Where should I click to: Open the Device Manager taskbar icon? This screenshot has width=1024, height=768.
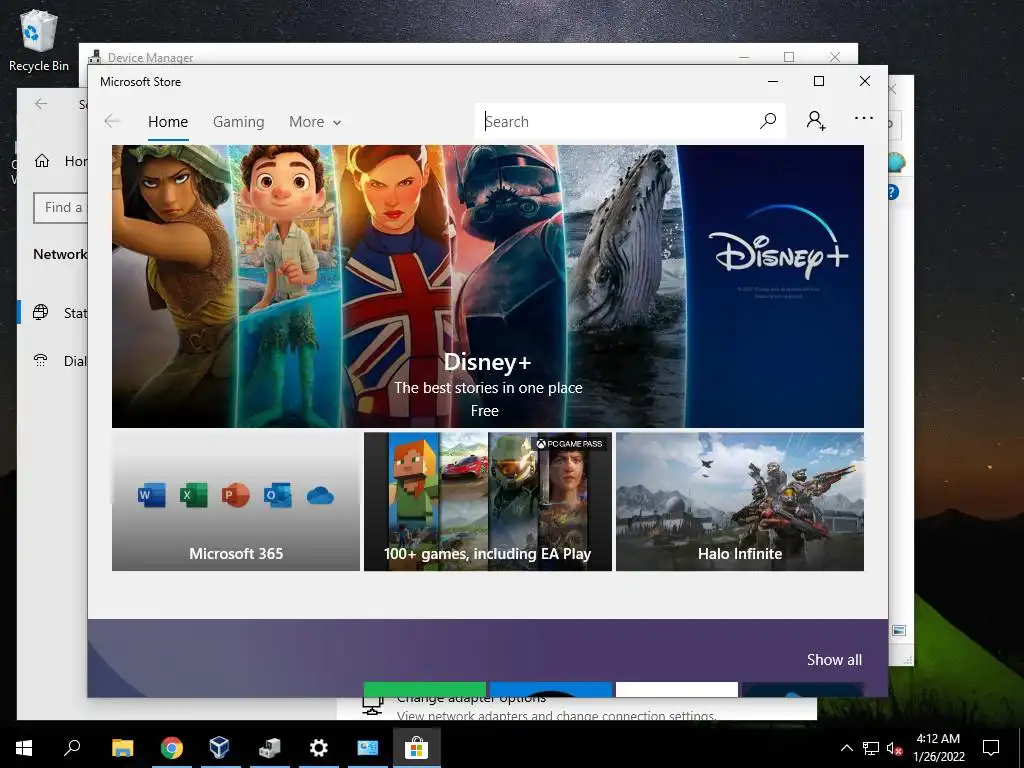269,748
